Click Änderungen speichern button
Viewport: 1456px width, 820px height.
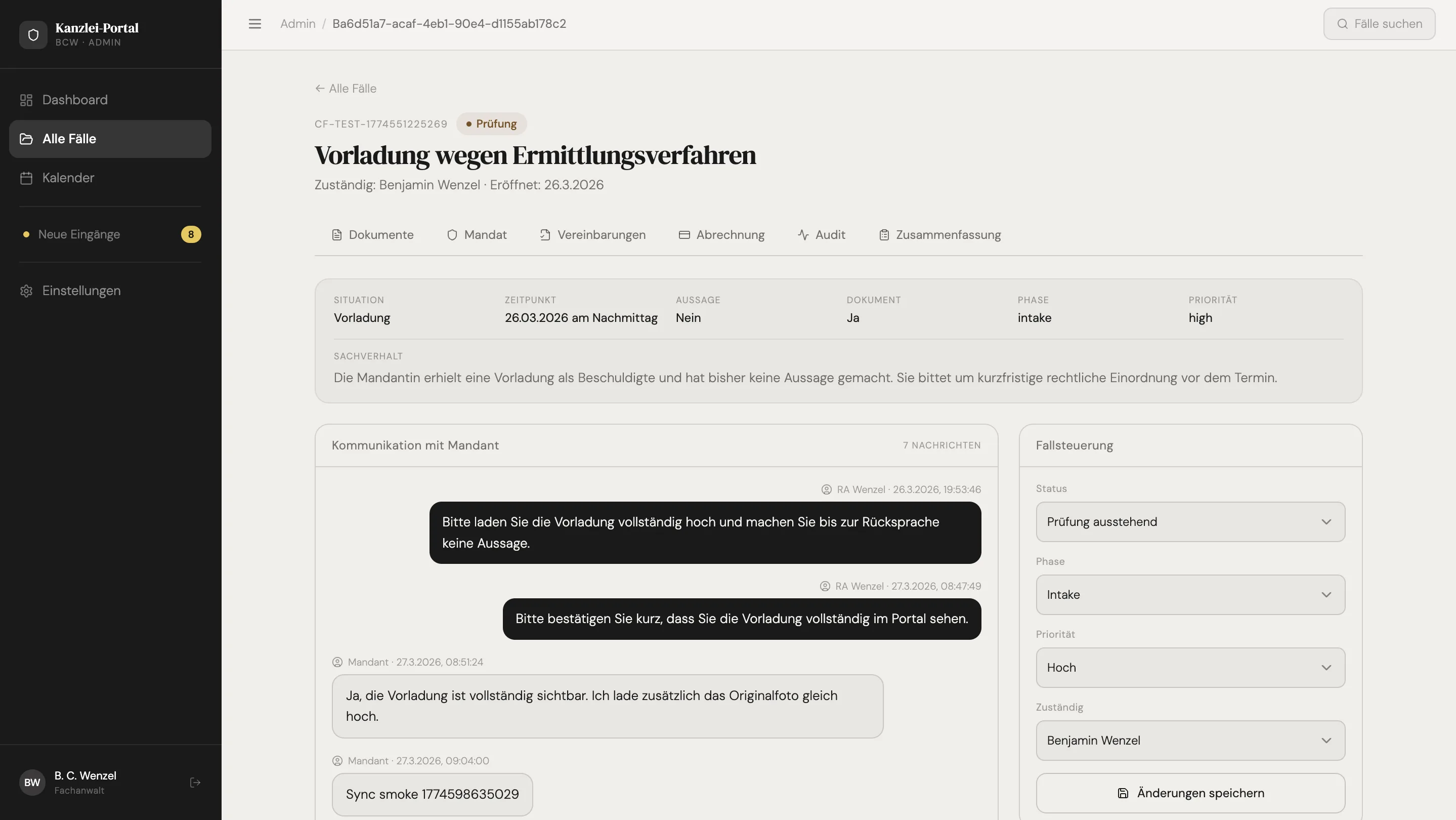1190,793
